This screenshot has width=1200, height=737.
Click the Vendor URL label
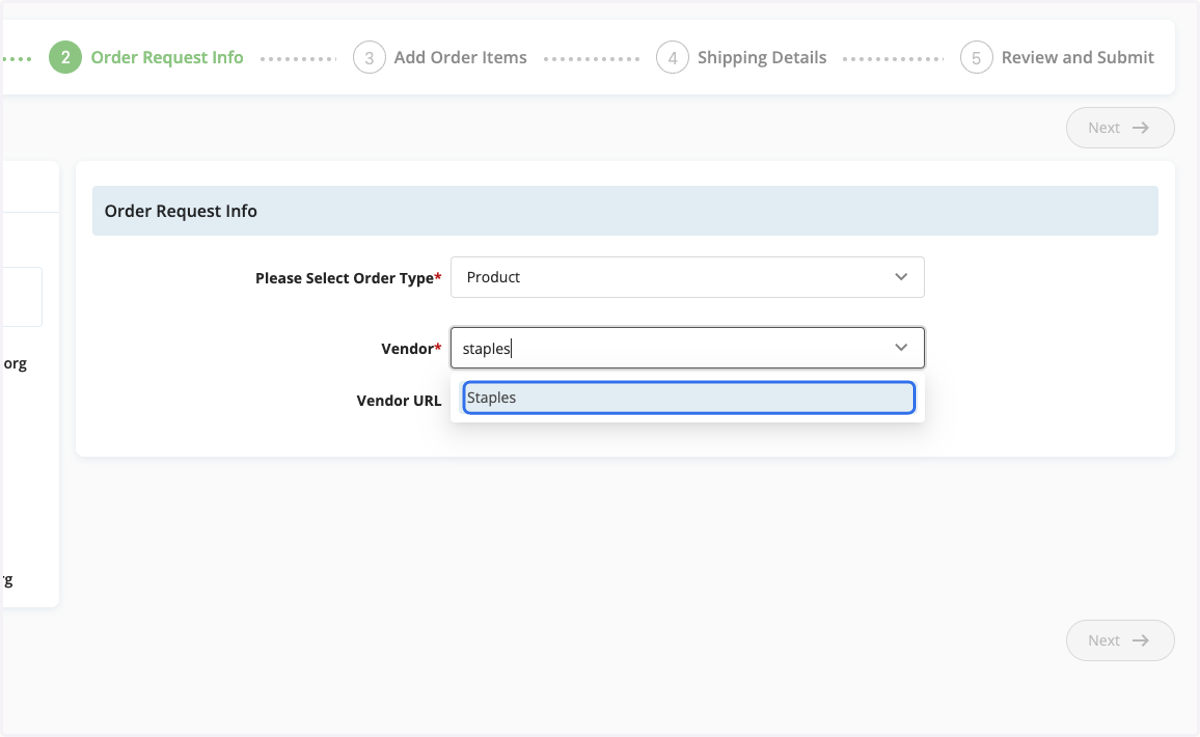coord(399,400)
